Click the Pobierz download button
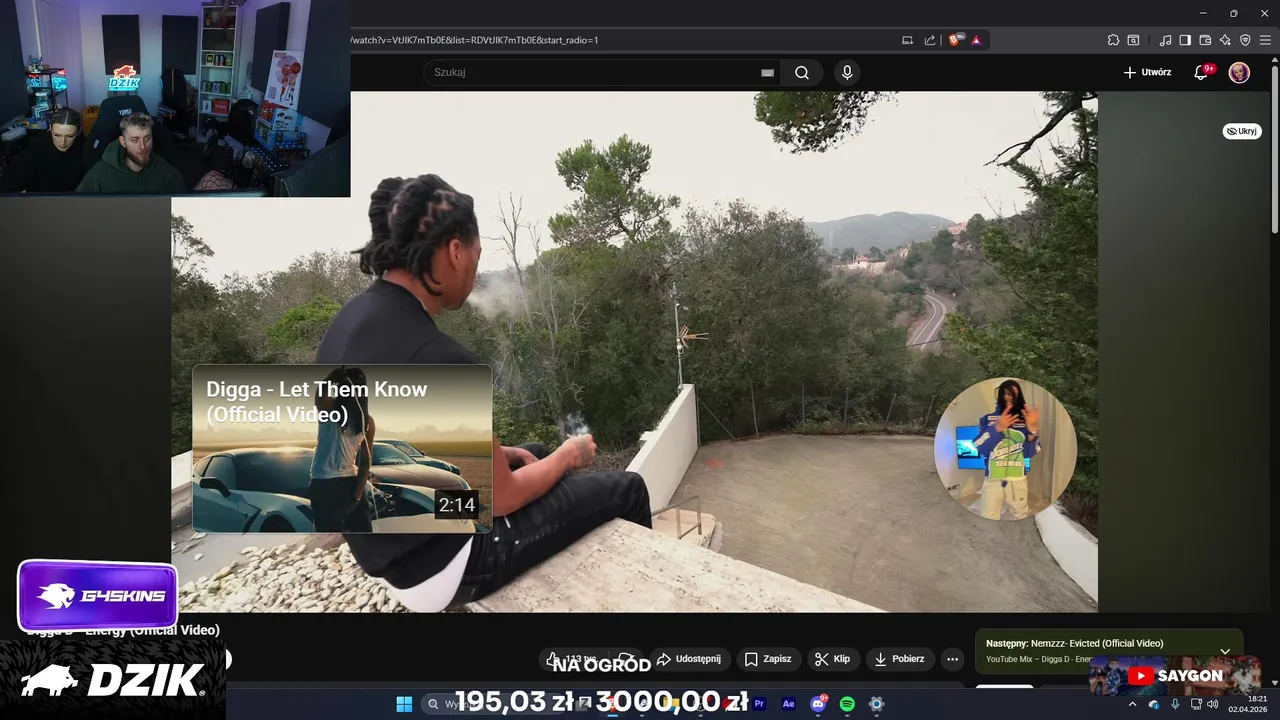 tap(899, 659)
